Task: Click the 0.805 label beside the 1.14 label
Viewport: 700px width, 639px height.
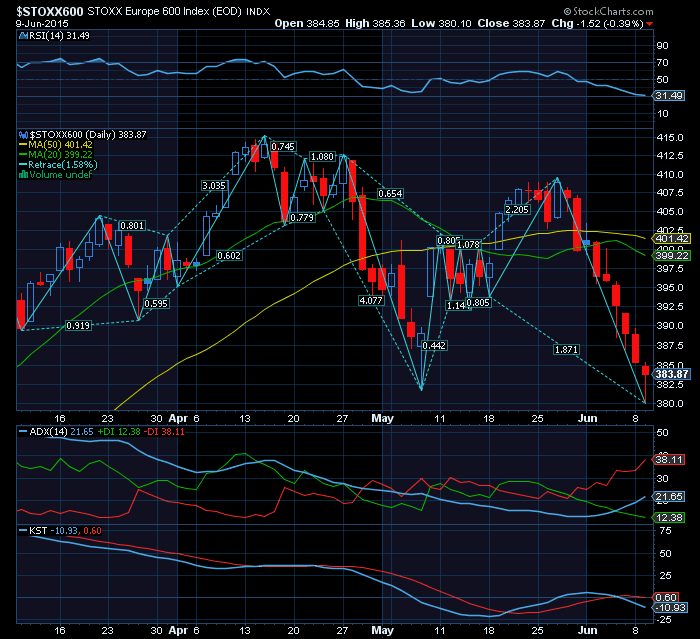Action: [479, 302]
